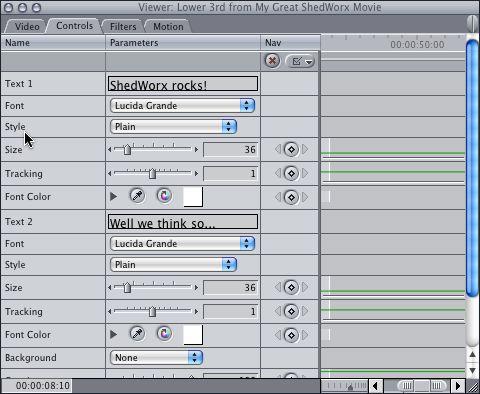Open the Background dropdown set to None

[x=156, y=358]
